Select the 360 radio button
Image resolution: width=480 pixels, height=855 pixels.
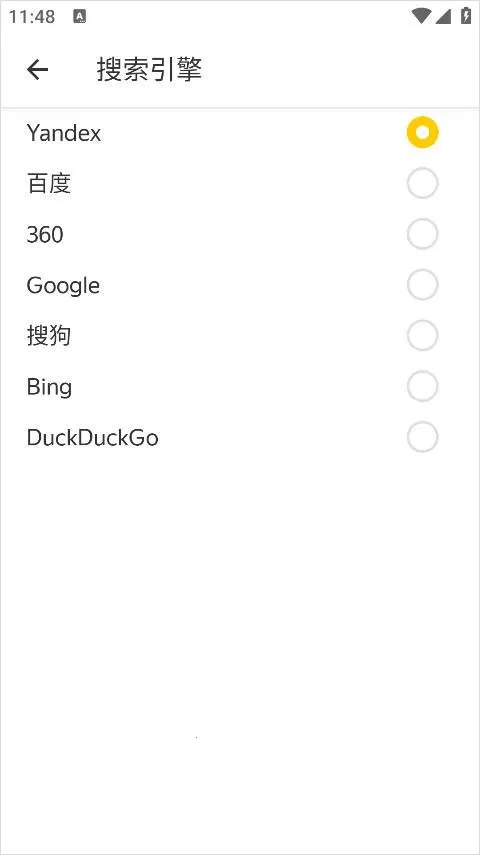pyautogui.click(x=422, y=234)
